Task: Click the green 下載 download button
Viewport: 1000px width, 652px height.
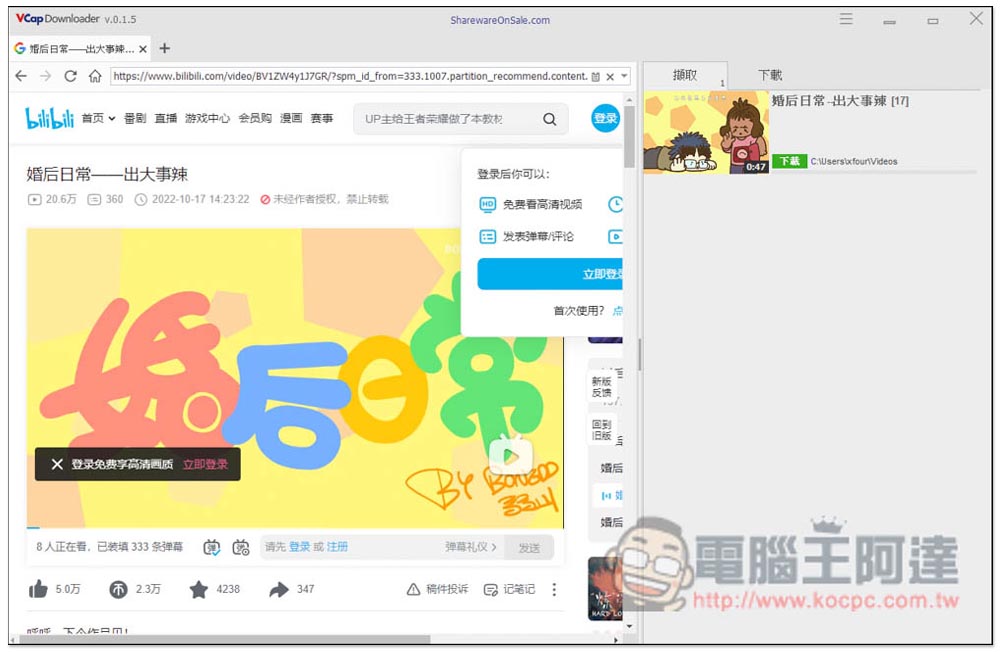Action: point(789,161)
